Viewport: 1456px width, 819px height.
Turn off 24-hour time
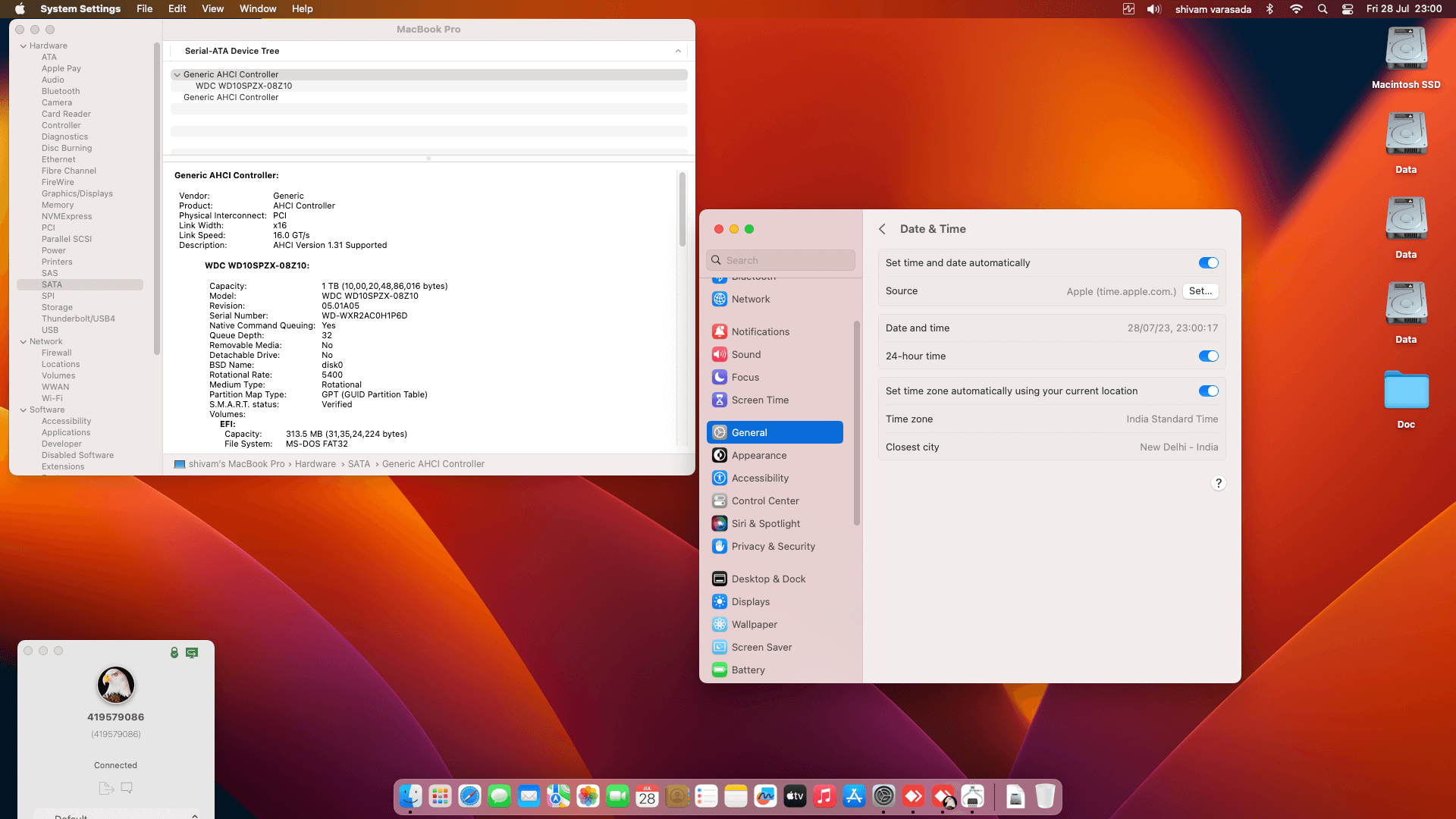(1208, 356)
